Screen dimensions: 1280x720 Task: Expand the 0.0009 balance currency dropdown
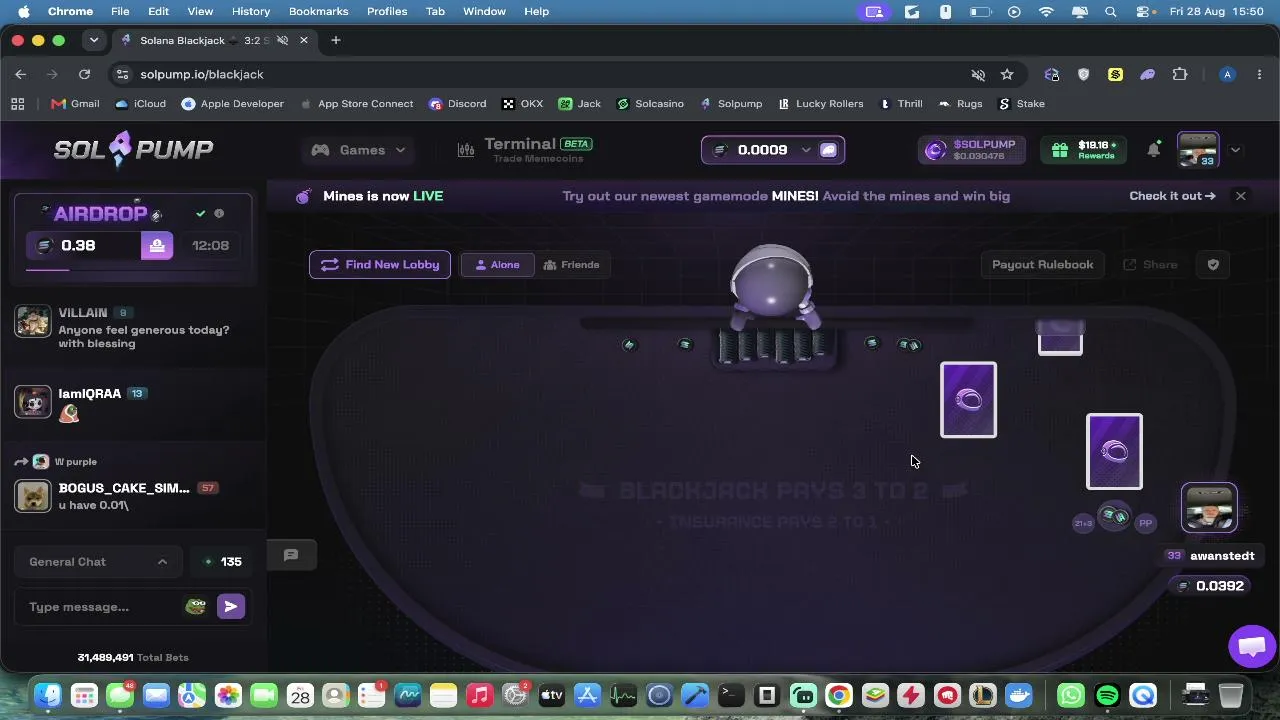pos(805,150)
